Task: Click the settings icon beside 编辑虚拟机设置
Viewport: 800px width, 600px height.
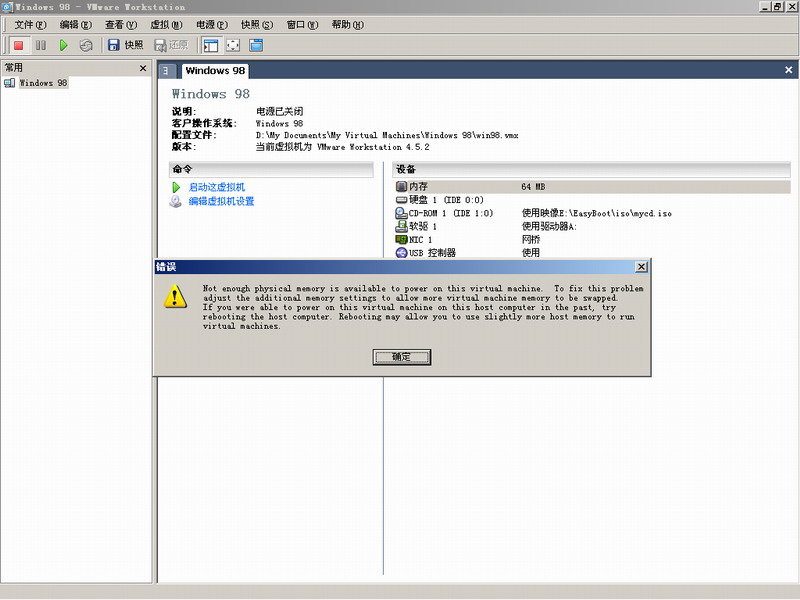Action: pos(176,202)
